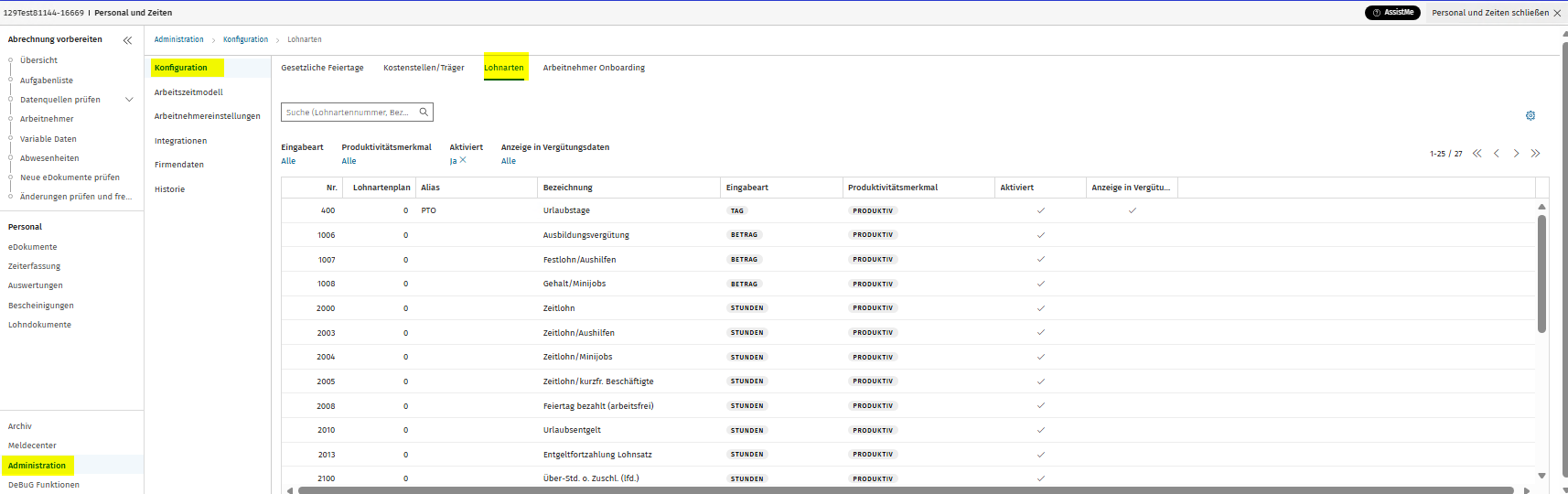The width and height of the screenshot is (1568, 494).
Task: Open Aufgabenliste step
Action: [x=47, y=81]
